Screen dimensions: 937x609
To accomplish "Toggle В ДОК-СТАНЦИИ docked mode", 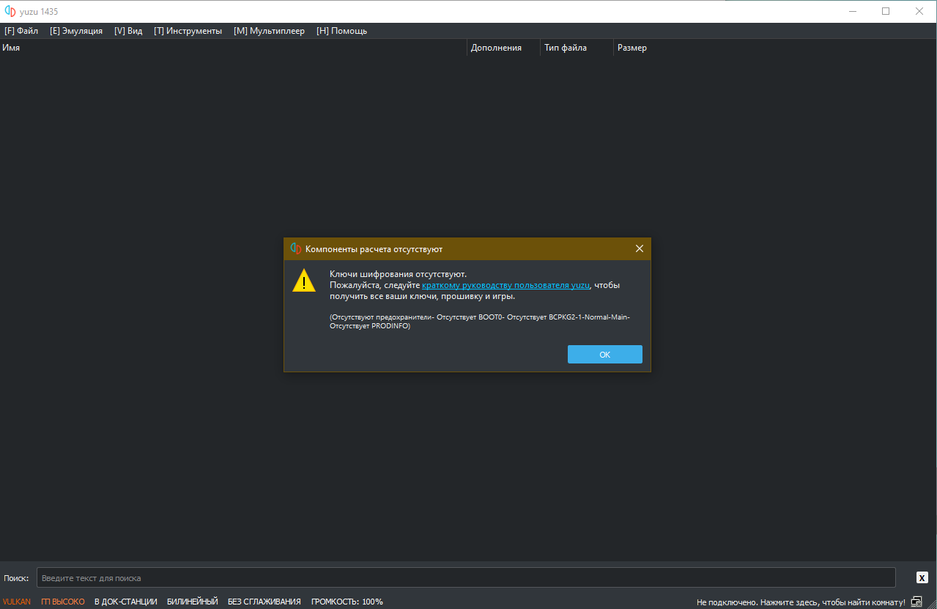I will (125, 602).
